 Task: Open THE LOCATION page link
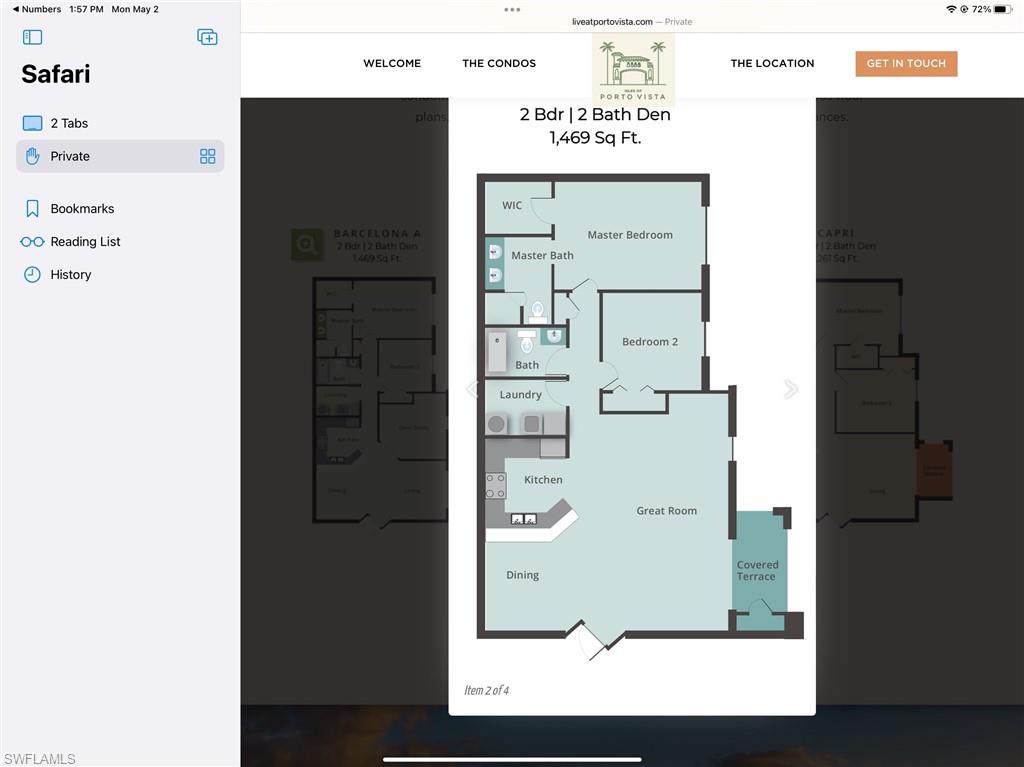772,63
